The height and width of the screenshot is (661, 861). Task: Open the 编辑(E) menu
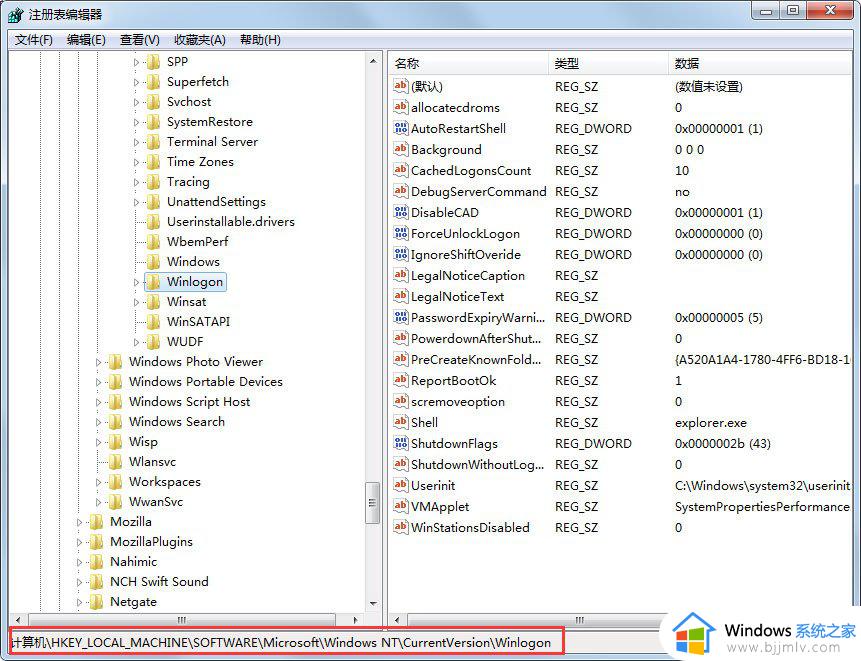86,40
